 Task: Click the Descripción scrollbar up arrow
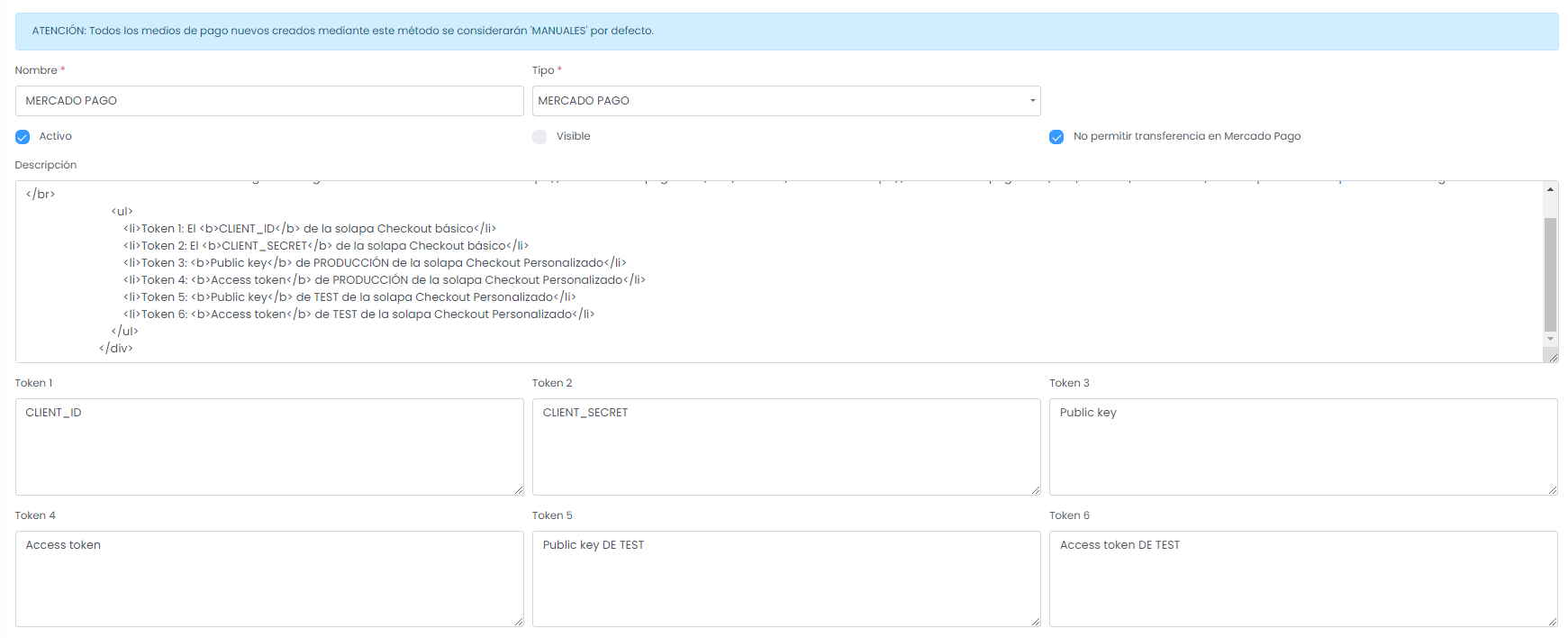click(x=1550, y=189)
